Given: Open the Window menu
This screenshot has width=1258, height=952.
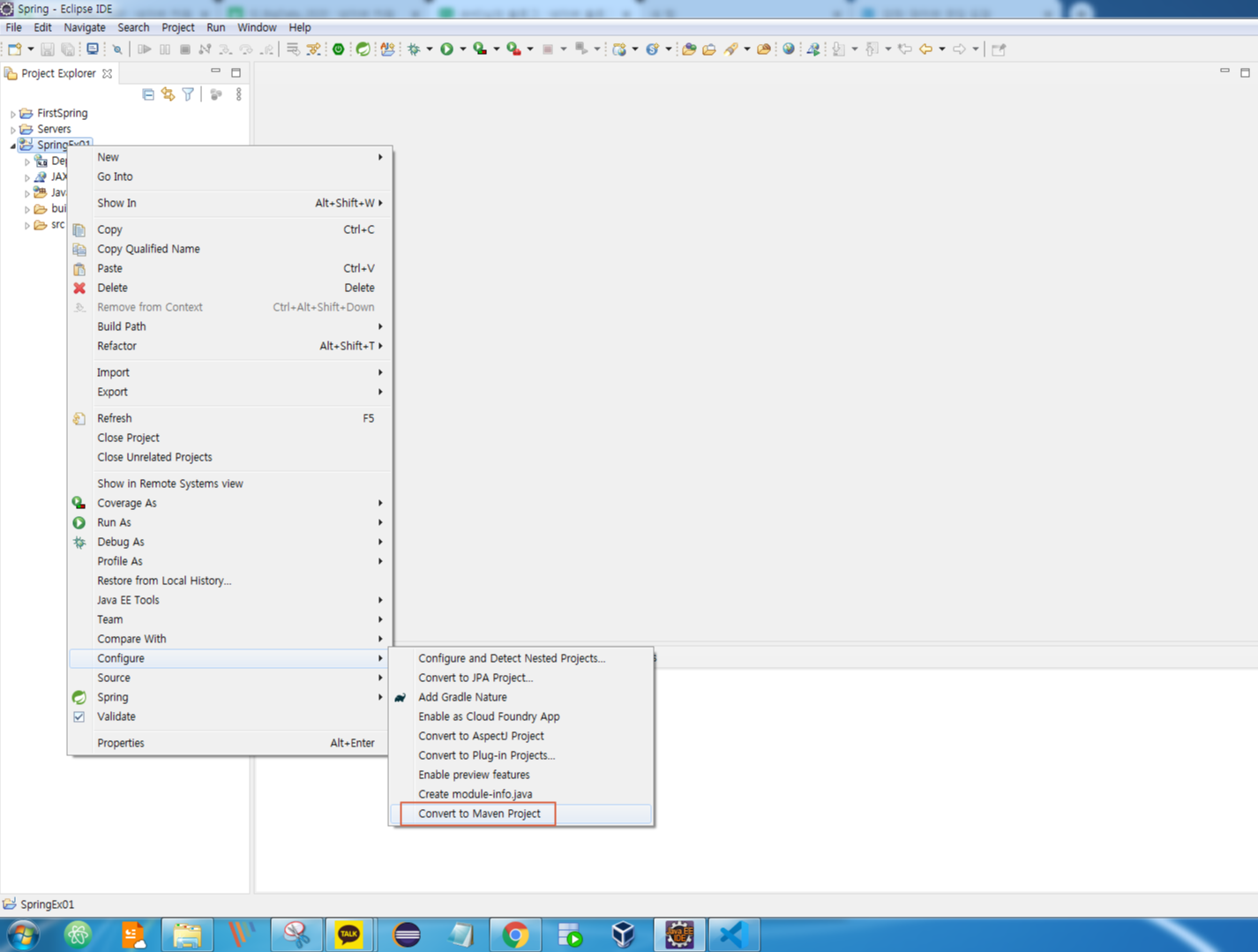Looking at the screenshot, I should coord(257,27).
